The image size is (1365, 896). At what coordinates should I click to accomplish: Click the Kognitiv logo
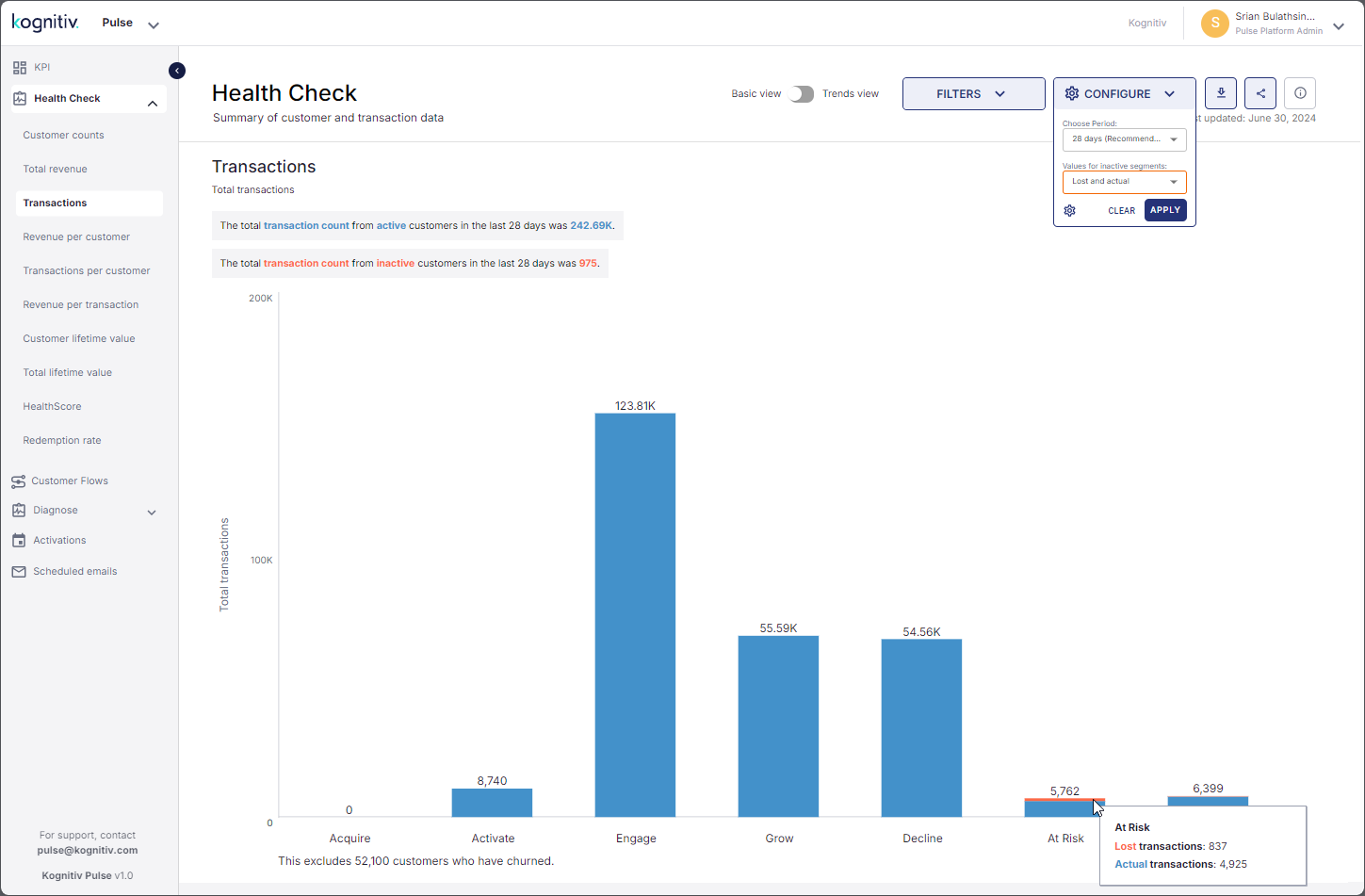coord(45,23)
